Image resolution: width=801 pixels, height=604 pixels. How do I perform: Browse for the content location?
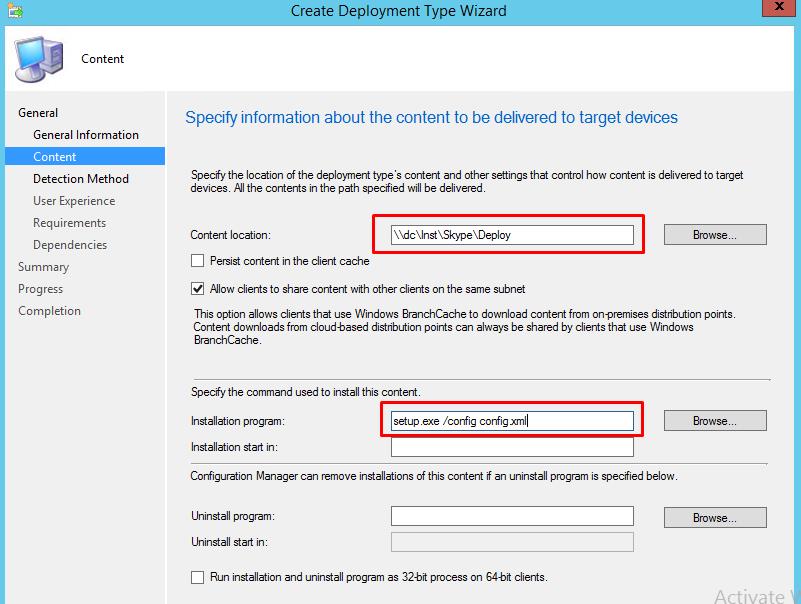pyautogui.click(x=715, y=235)
